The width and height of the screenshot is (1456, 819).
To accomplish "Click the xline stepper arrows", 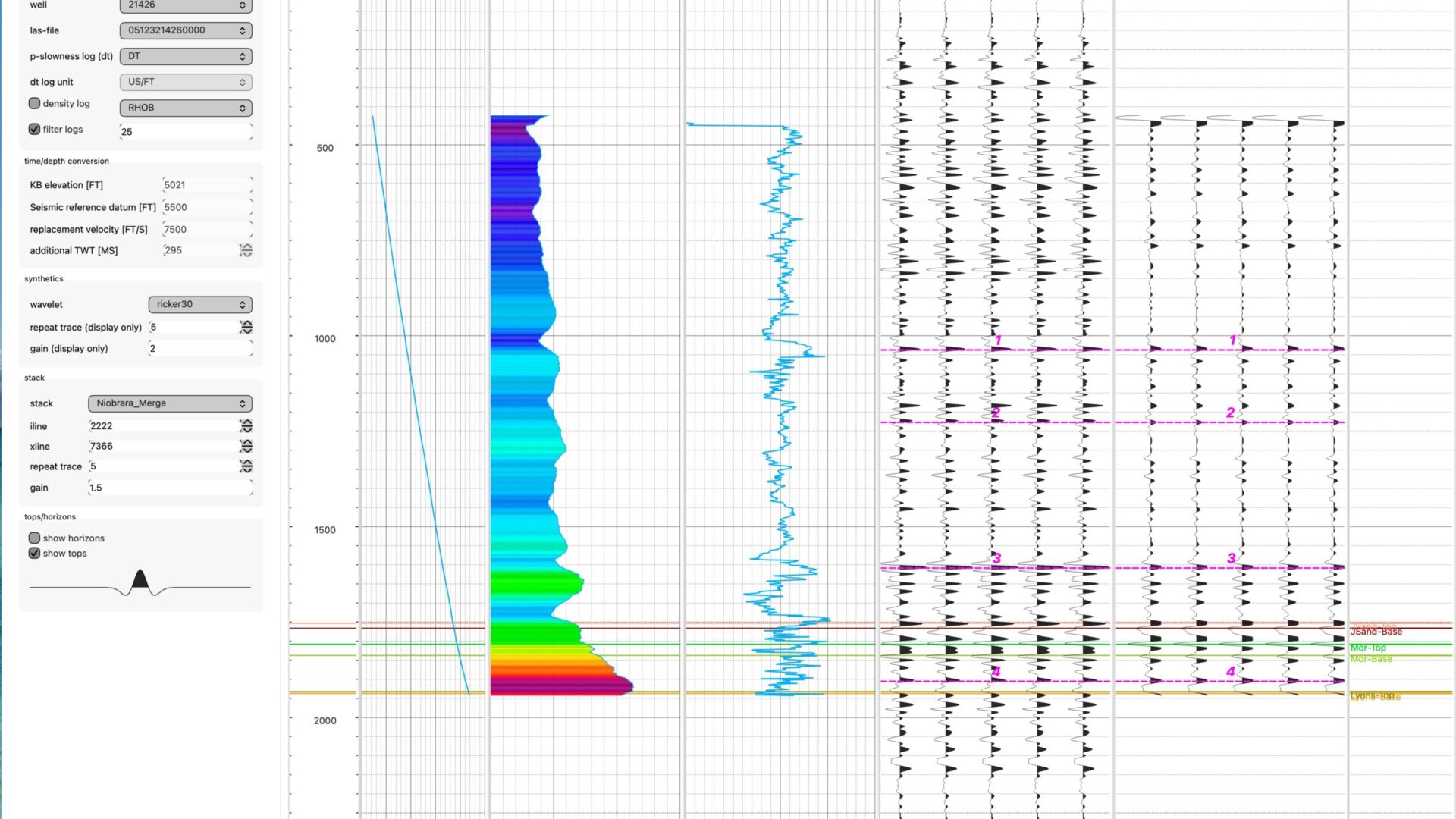I will point(246,446).
